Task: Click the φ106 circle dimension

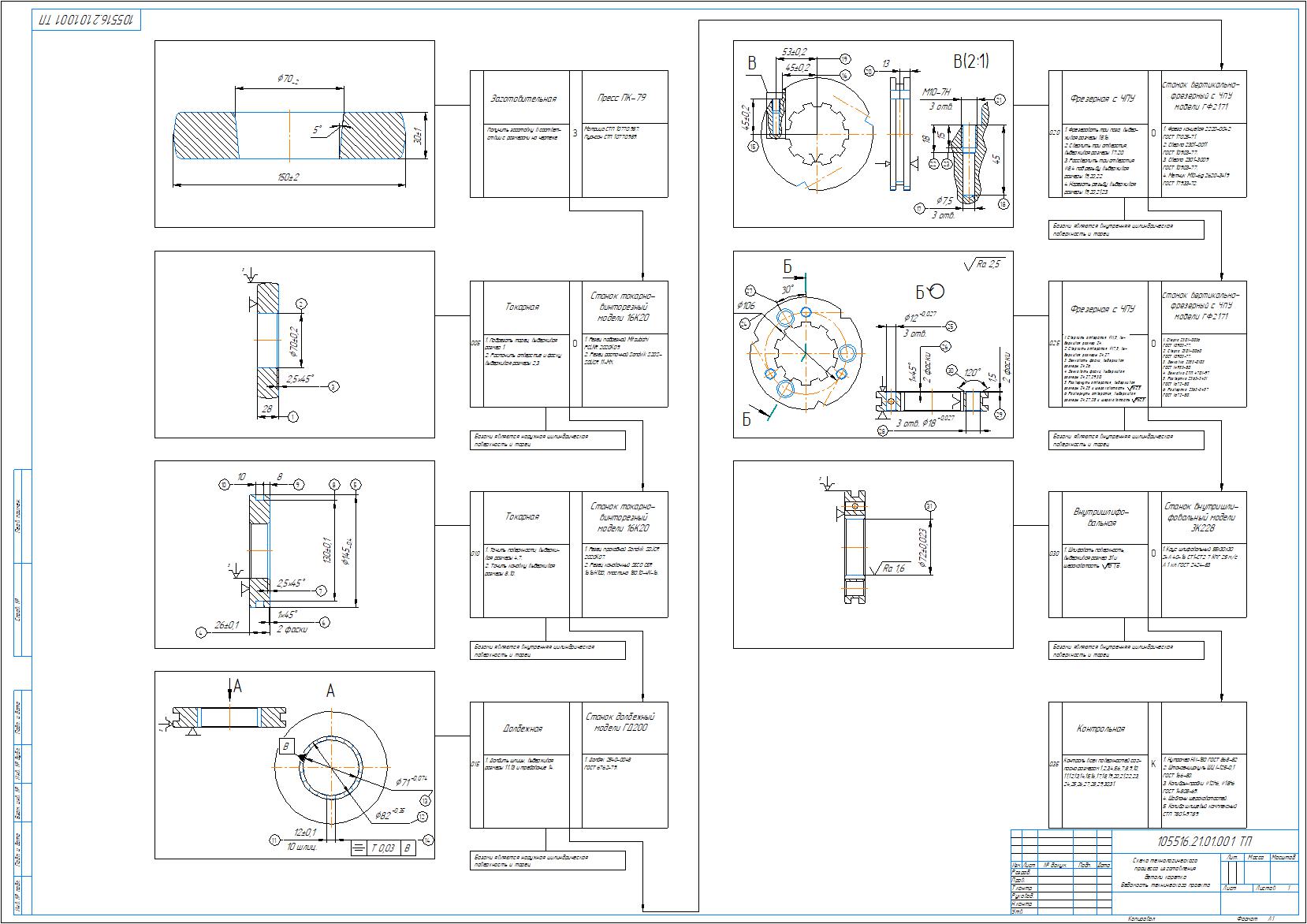Action: [747, 304]
